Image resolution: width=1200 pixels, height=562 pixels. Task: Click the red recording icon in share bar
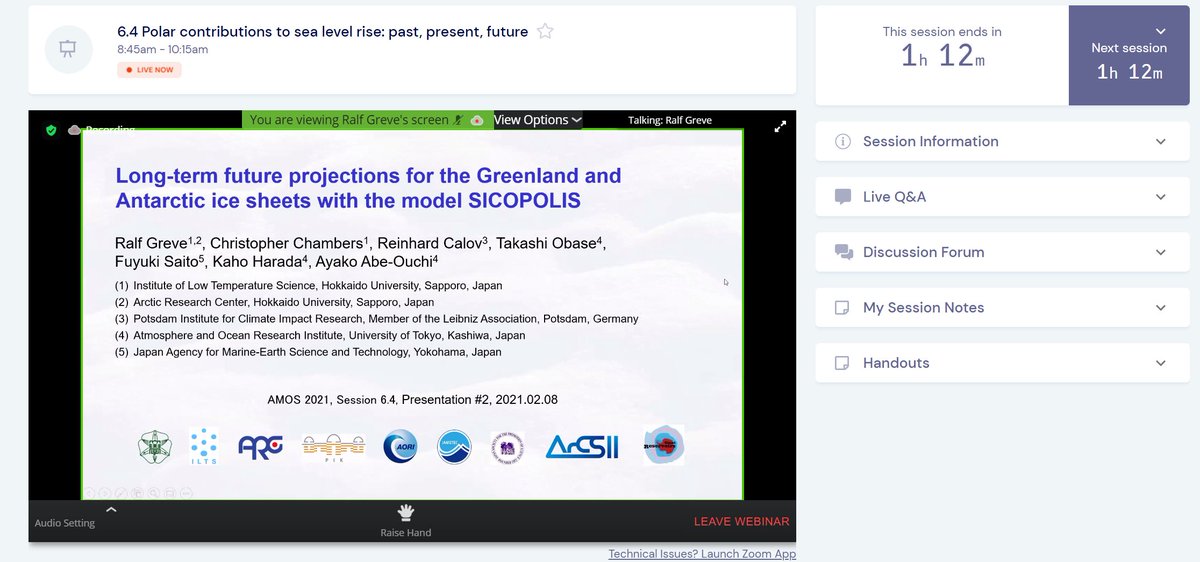coord(477,120)
